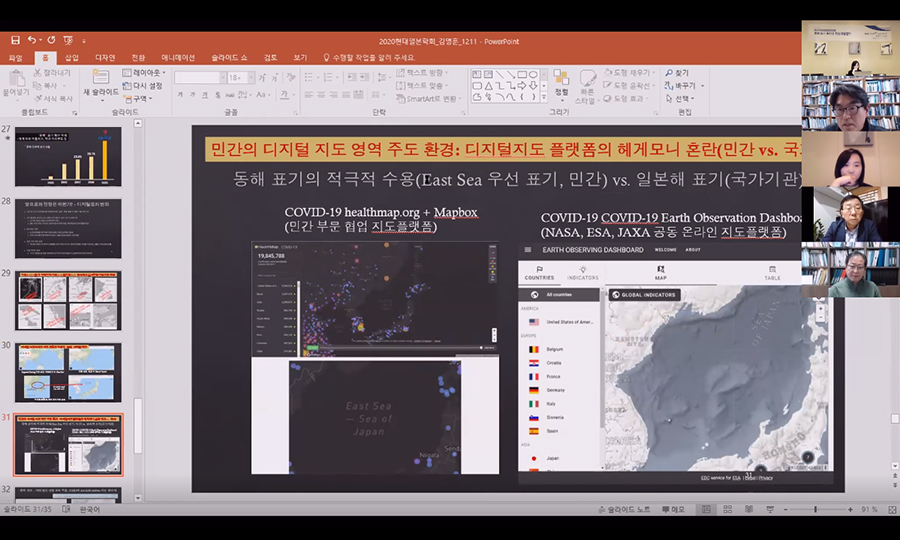
Task: Align text left
Action: coord(308,95)
